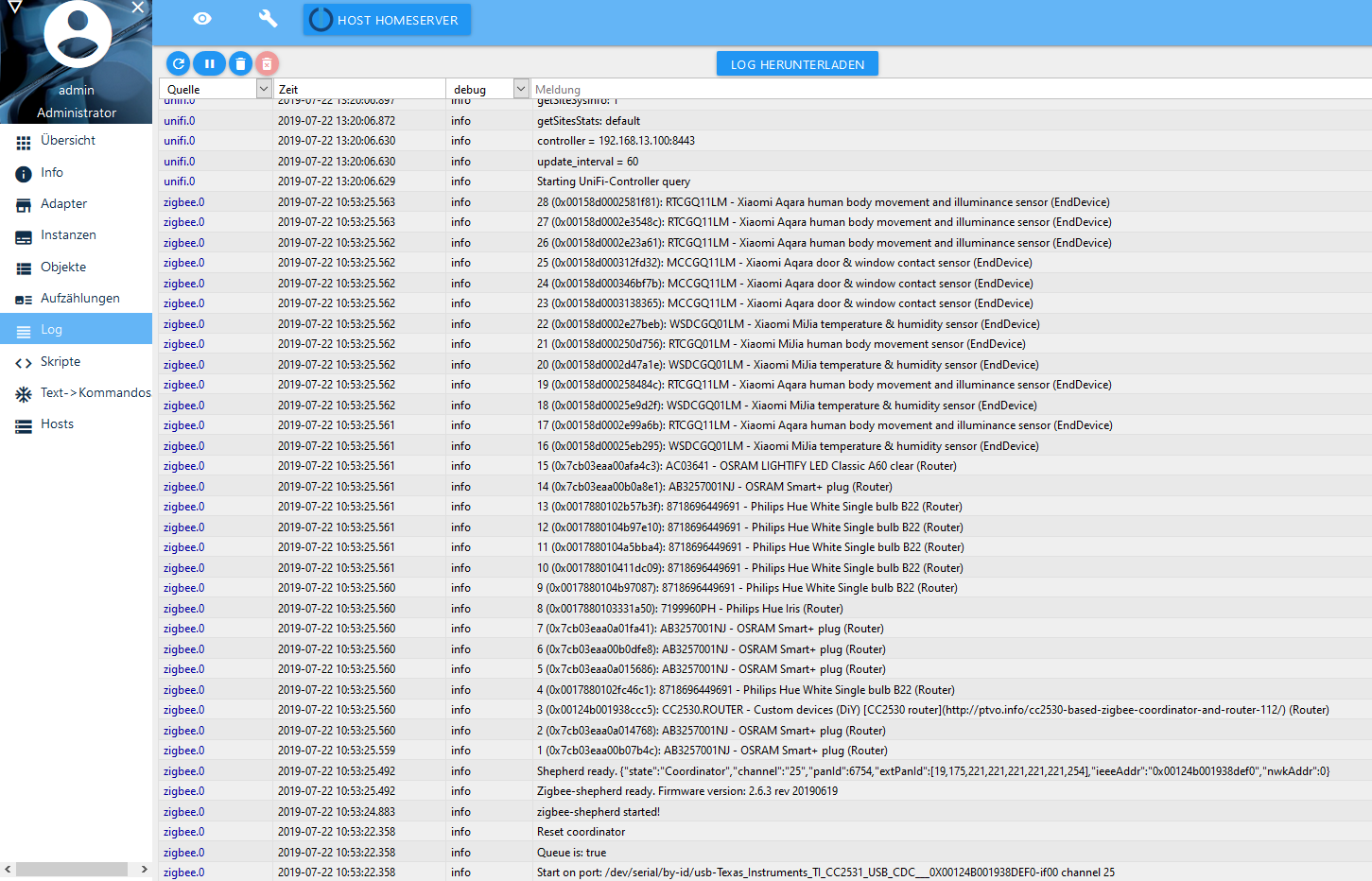Screen dimensions: 1372x881
Task: Click the red delete log icon
Action: (x=267, y=63)
